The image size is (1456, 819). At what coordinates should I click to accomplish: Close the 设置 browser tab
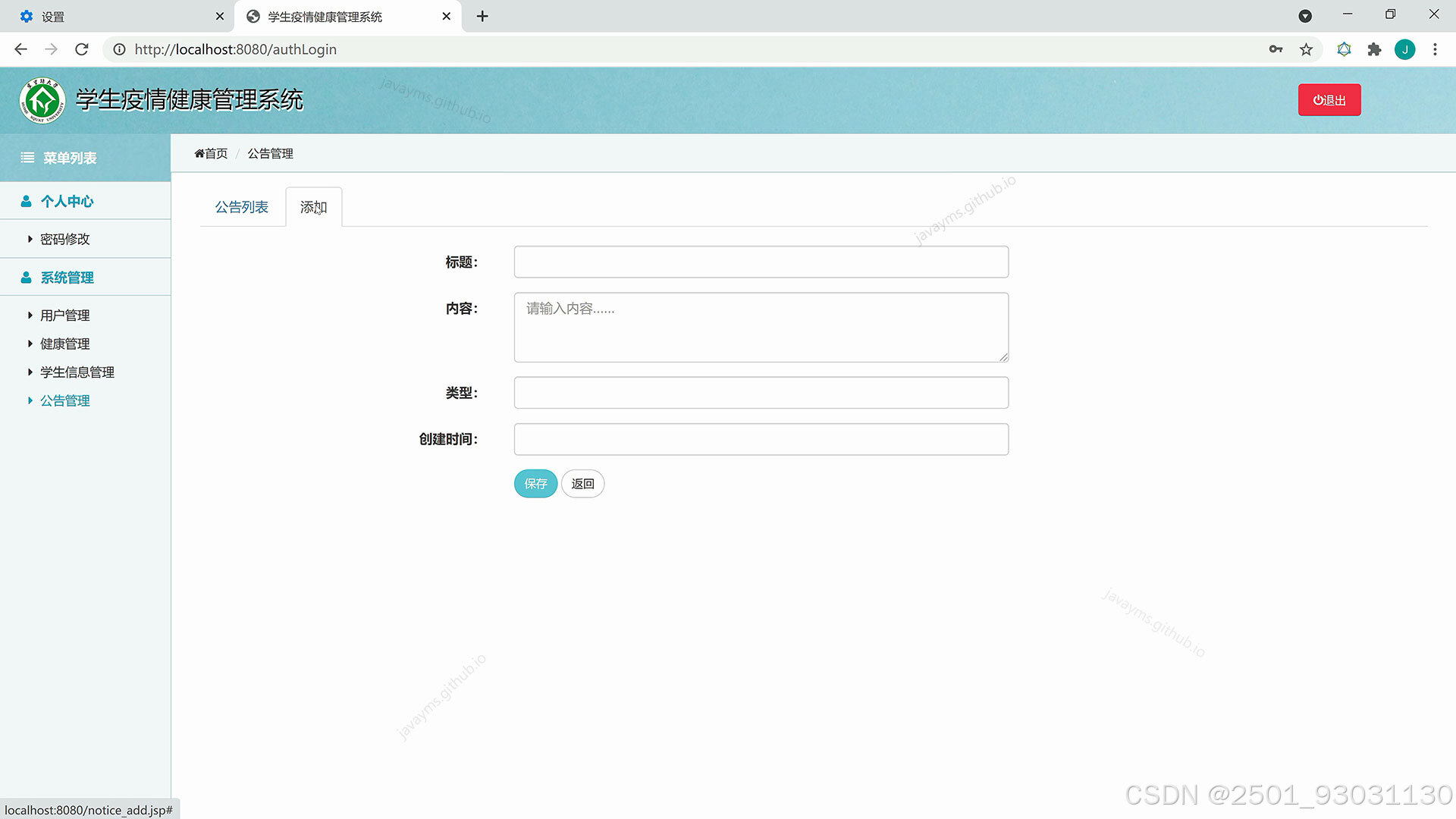[x=220, y=16]
